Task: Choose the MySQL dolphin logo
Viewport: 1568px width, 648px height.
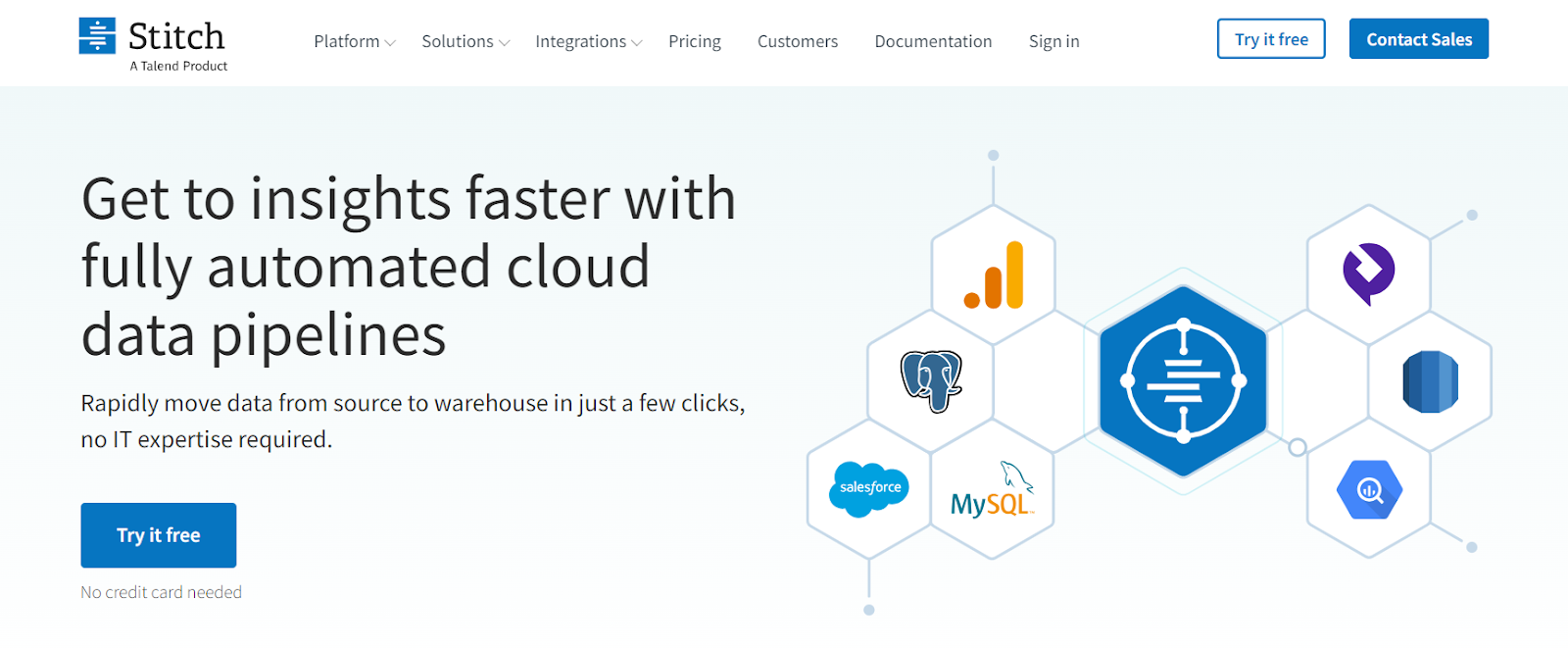Action: point(993,489)
